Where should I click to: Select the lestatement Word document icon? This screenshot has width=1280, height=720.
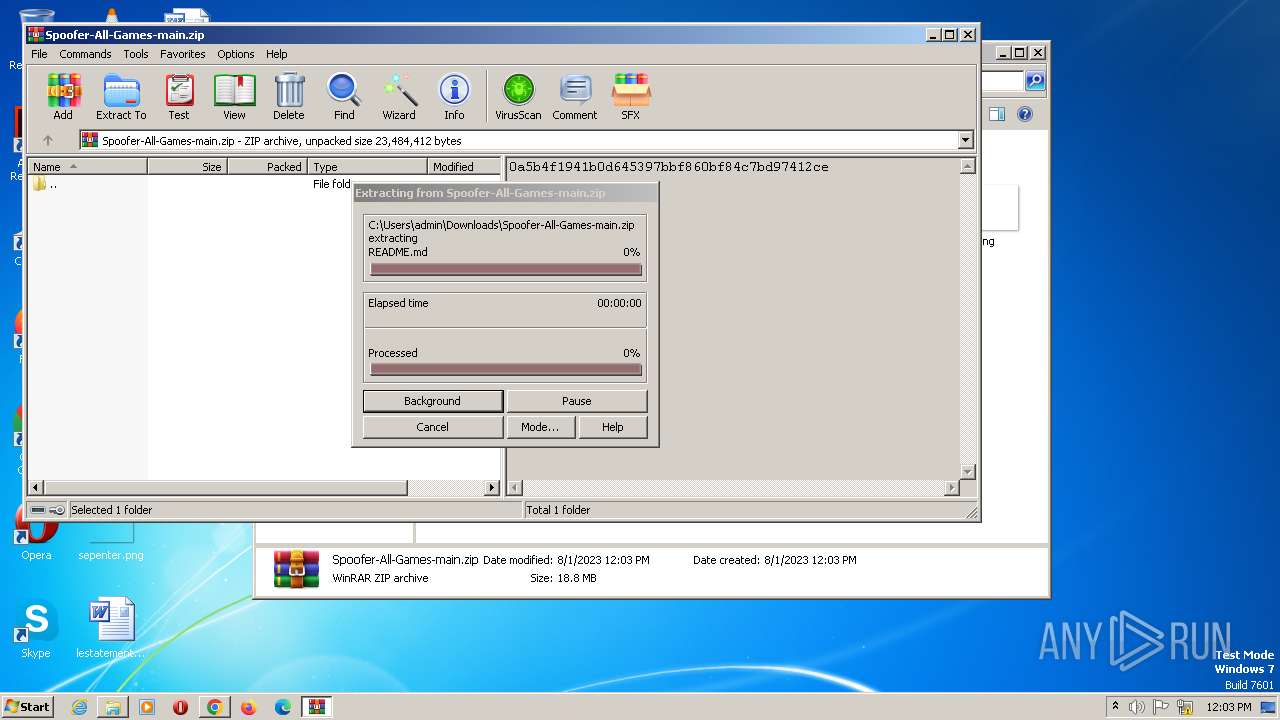111,630
